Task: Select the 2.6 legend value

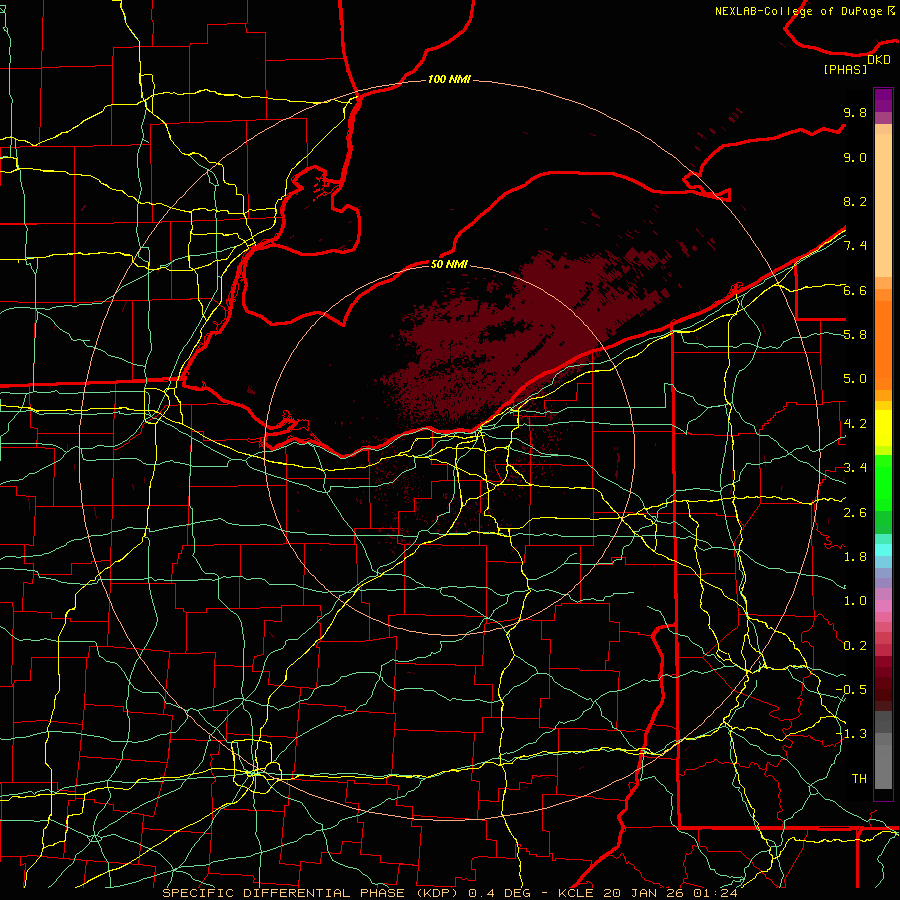Action: point(855,513)
